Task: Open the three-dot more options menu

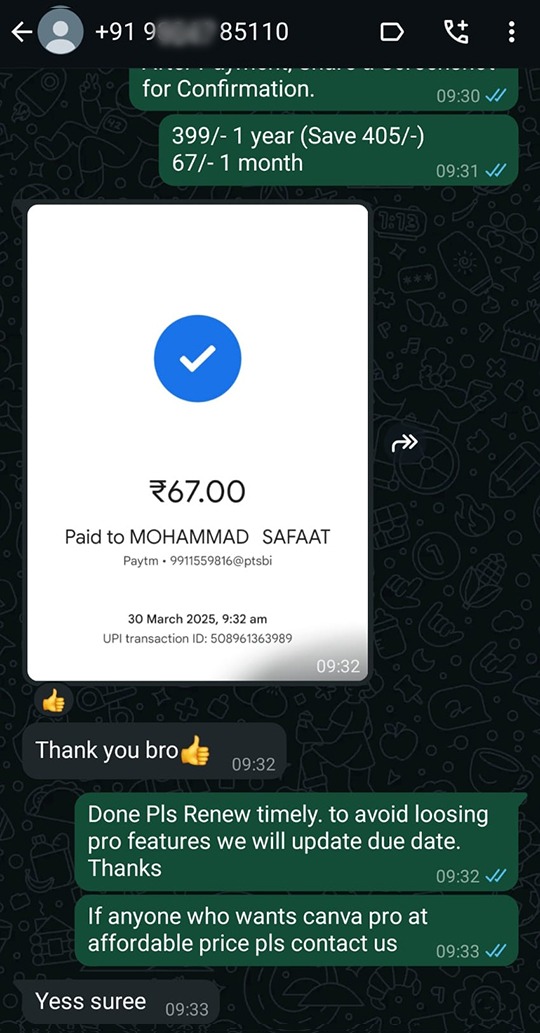Action: pyautogui.click(x=511, y=32)
